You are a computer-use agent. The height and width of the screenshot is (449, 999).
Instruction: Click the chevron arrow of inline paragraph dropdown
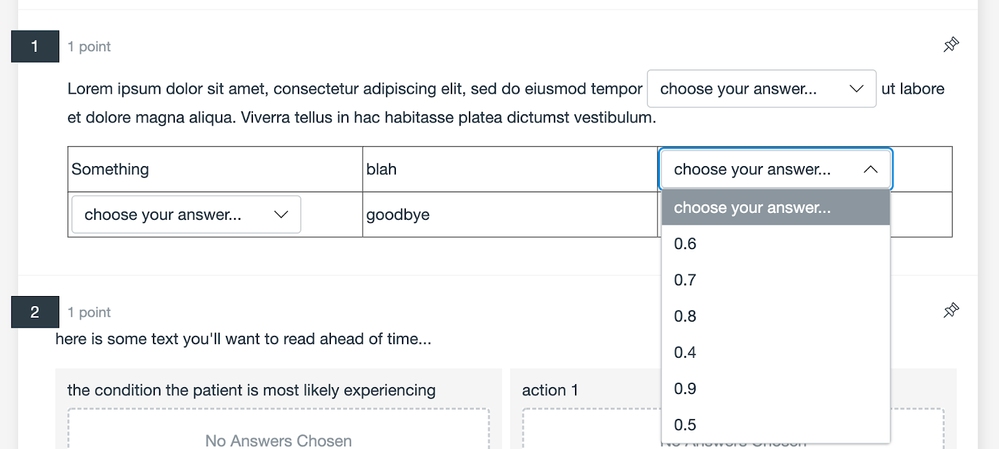point(856,89)
